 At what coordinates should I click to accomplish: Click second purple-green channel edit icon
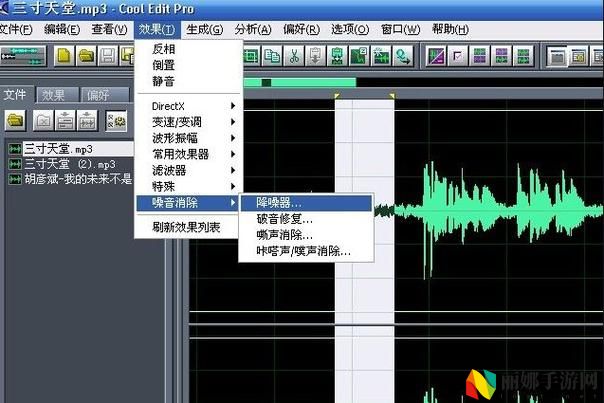501,56
